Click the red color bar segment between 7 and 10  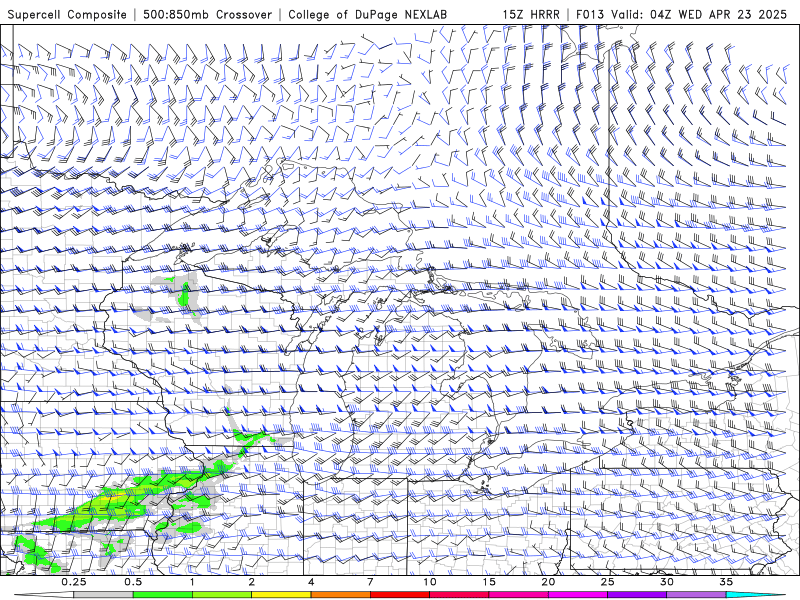400,595
